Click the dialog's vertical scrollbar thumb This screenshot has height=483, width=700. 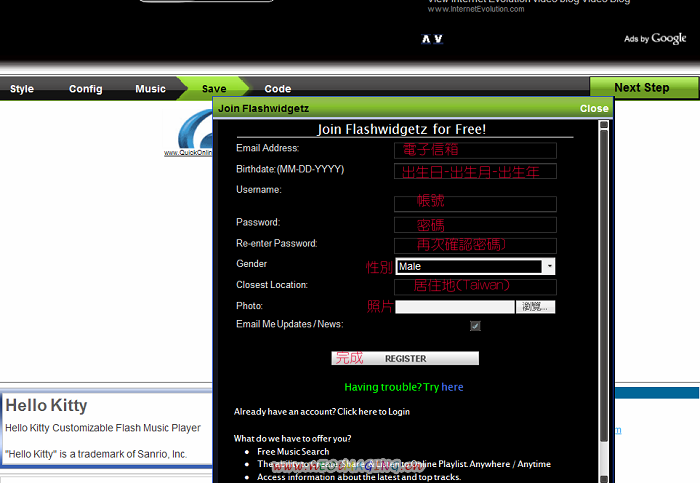(604, 286)
